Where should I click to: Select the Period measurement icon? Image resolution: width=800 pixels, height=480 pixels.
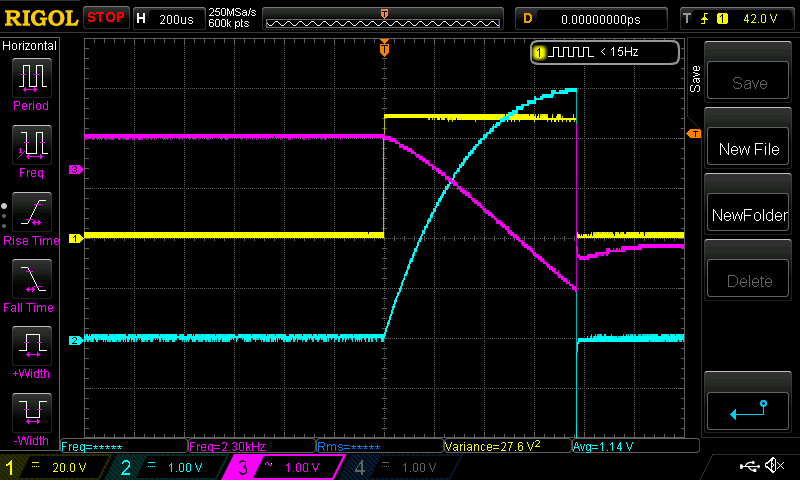point(32,78)
